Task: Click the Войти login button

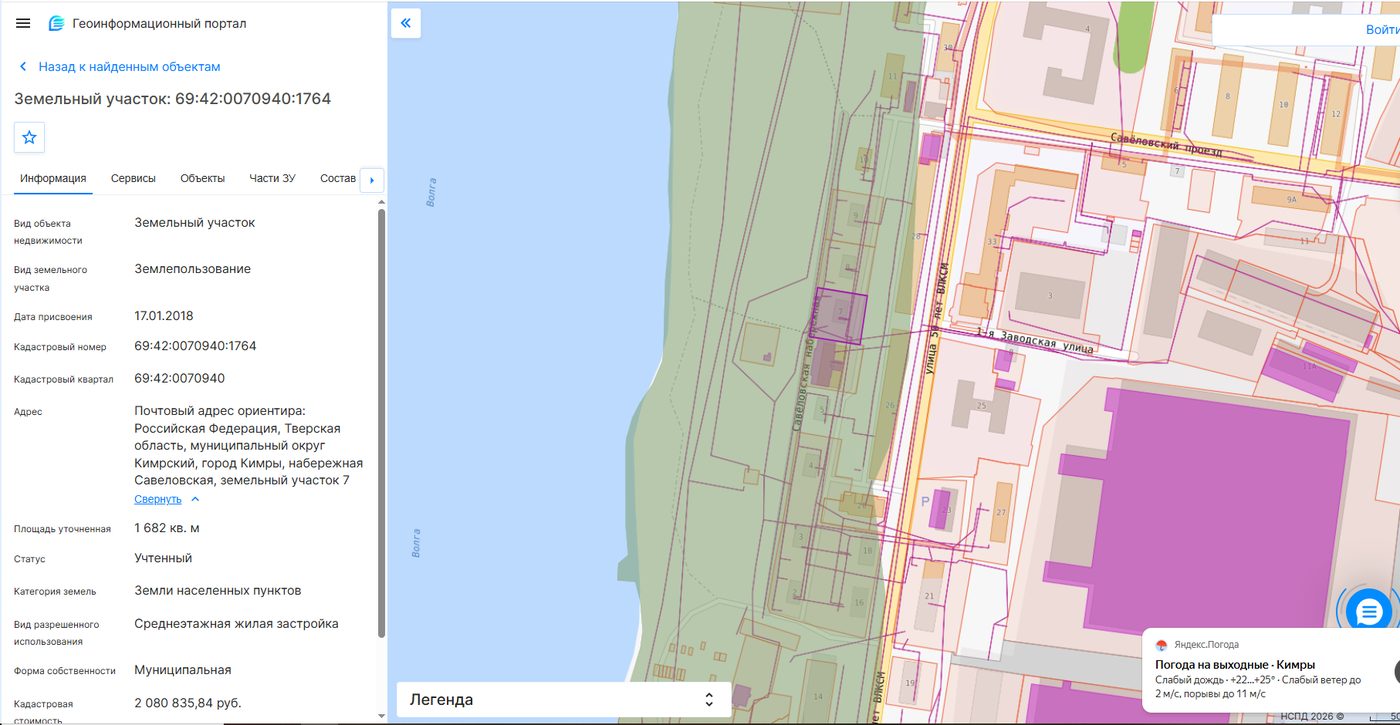Action: point(1382,30)
